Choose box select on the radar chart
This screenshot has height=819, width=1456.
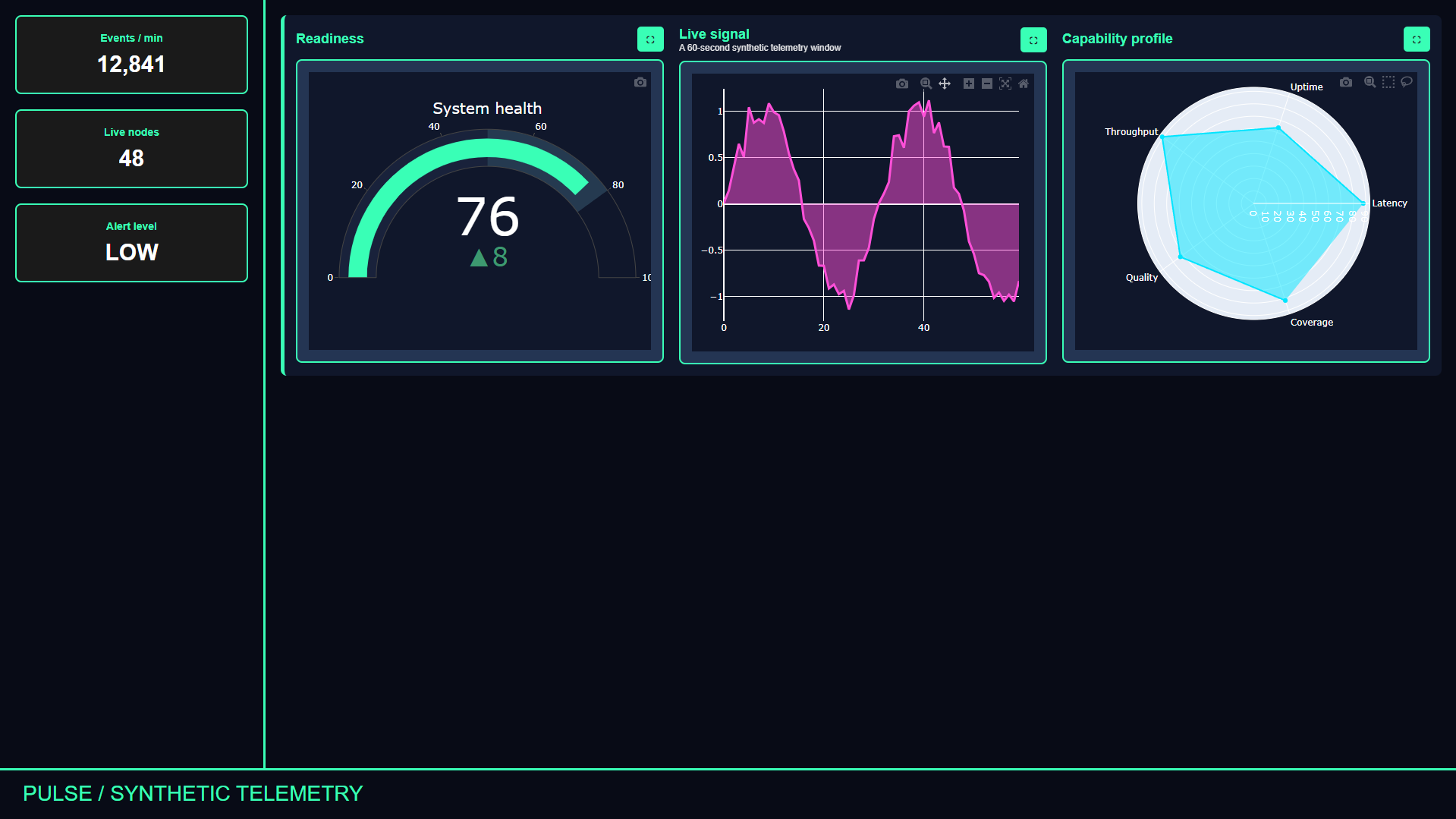point(1388,82)
